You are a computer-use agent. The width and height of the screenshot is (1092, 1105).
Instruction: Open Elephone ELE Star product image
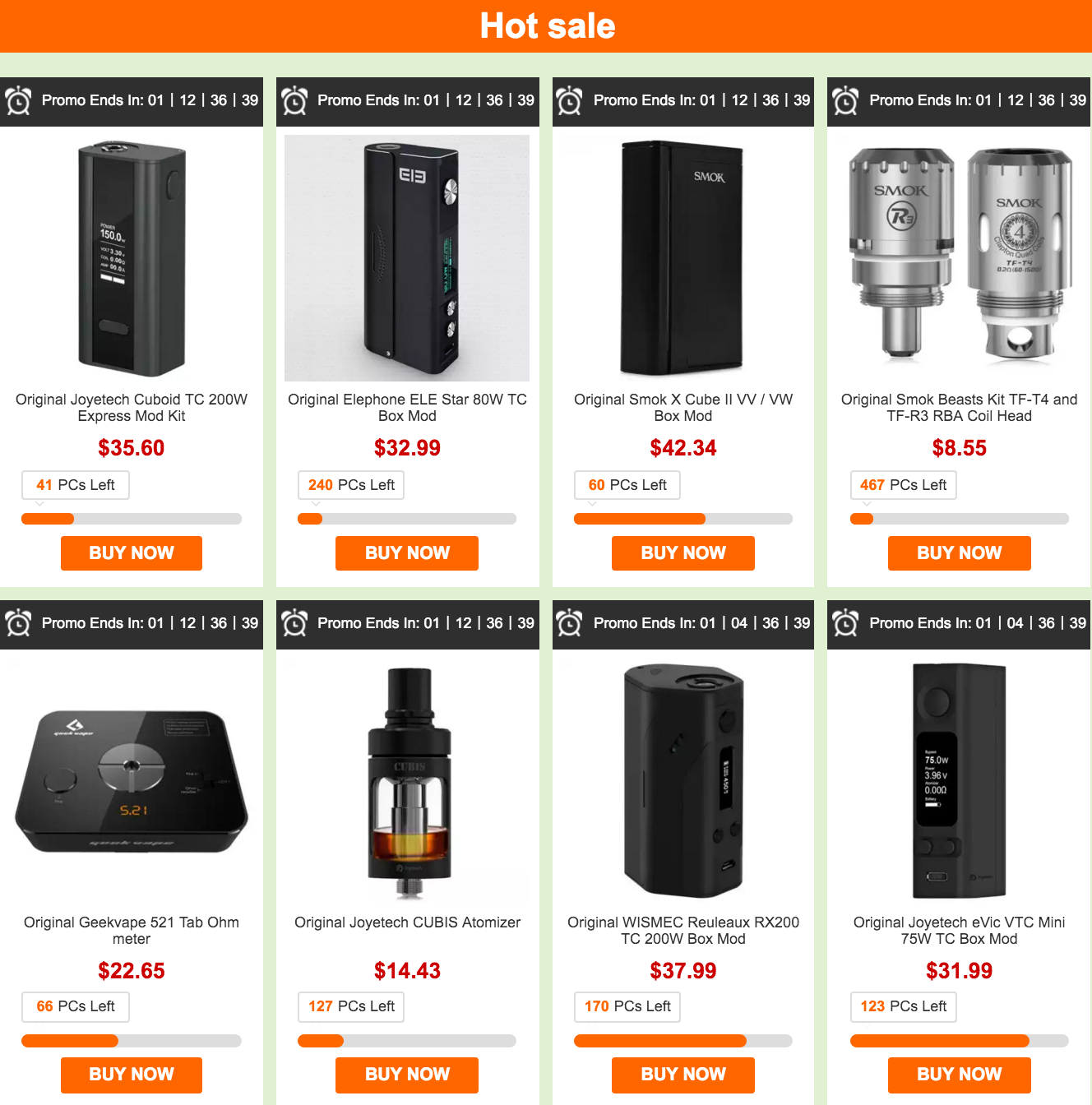[407, 258]
